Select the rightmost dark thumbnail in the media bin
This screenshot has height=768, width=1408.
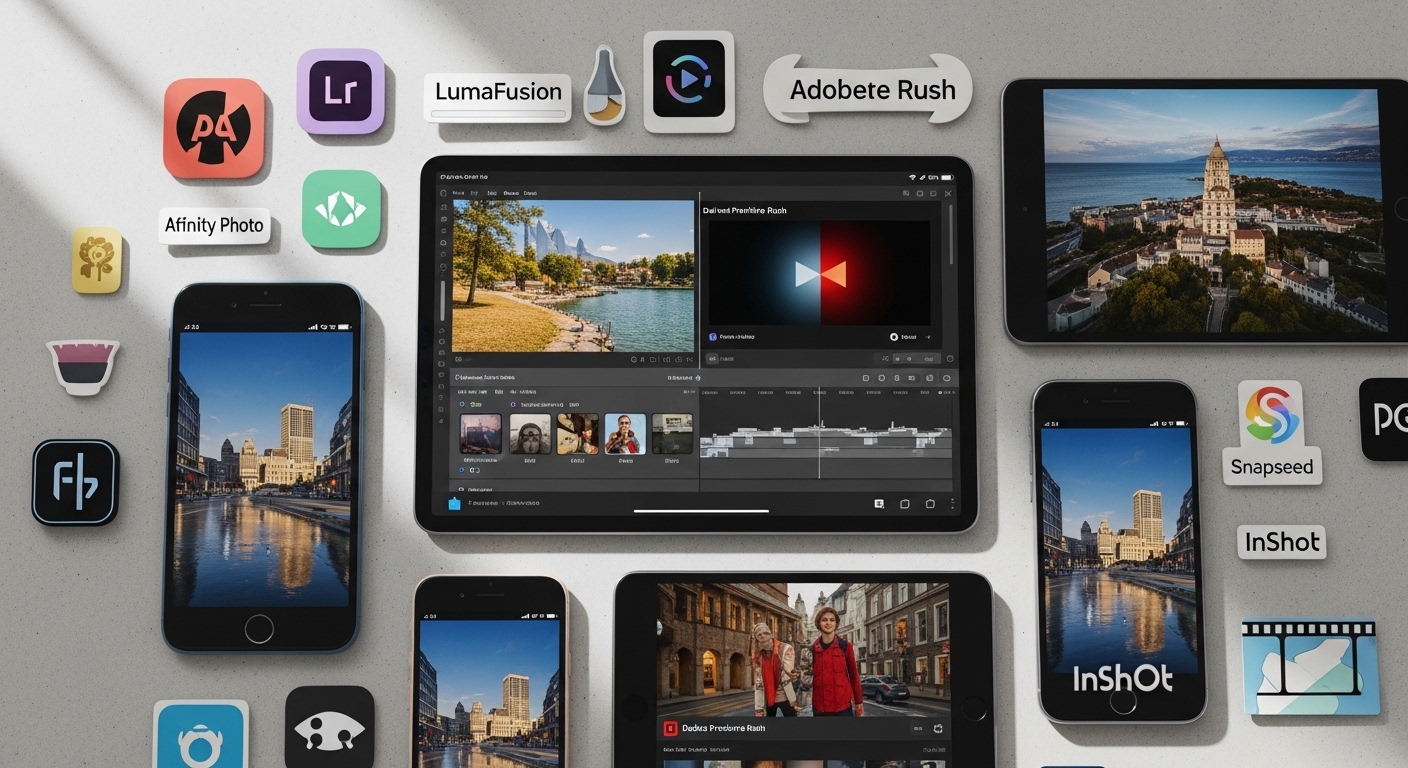point(673,434)
